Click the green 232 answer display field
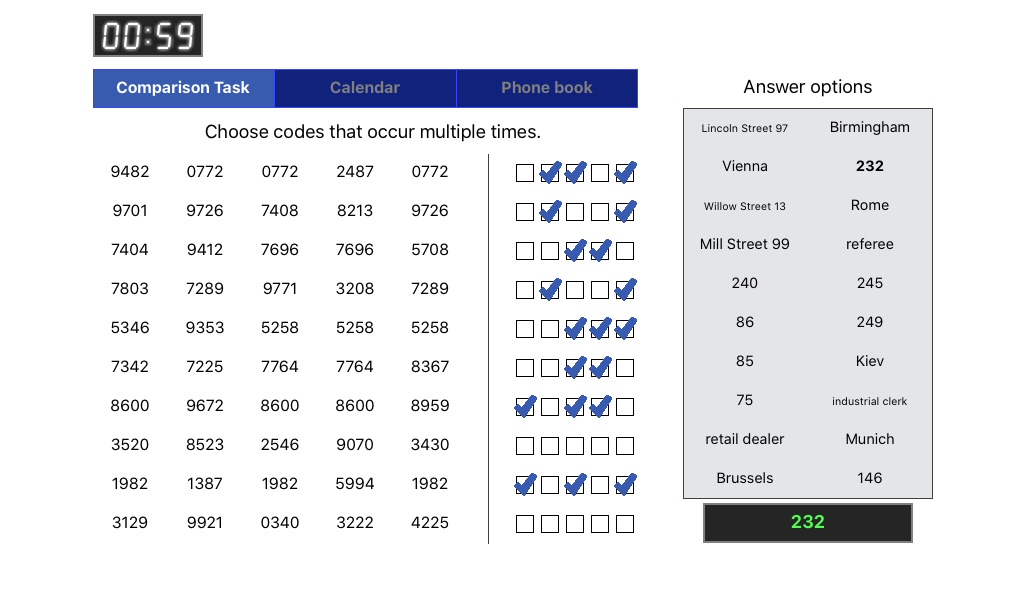This screenshot has width=1024, height=600. coord(808,522)
